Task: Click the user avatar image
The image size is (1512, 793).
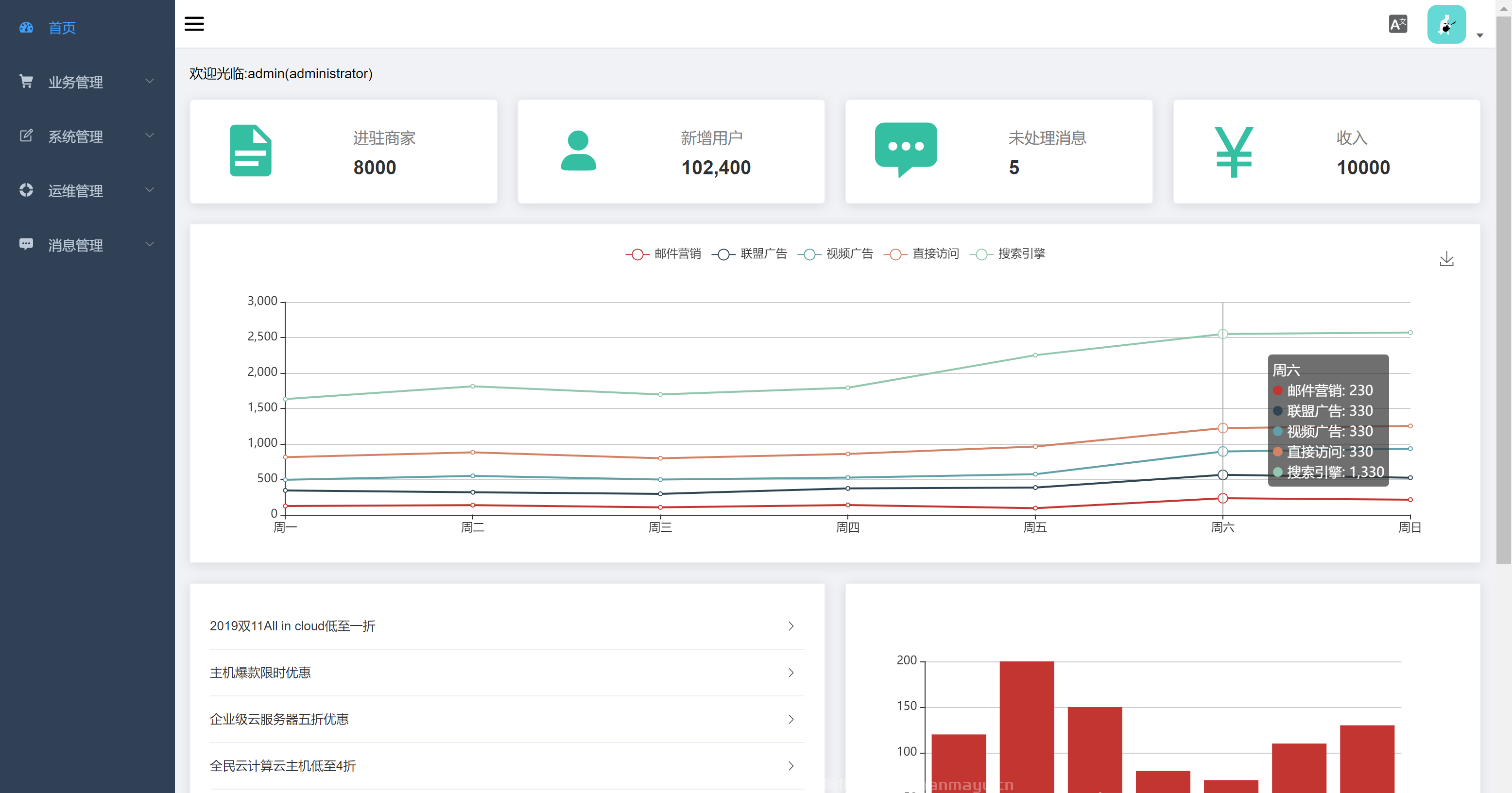Action: pyautogui.click(x=1446, y=24)
